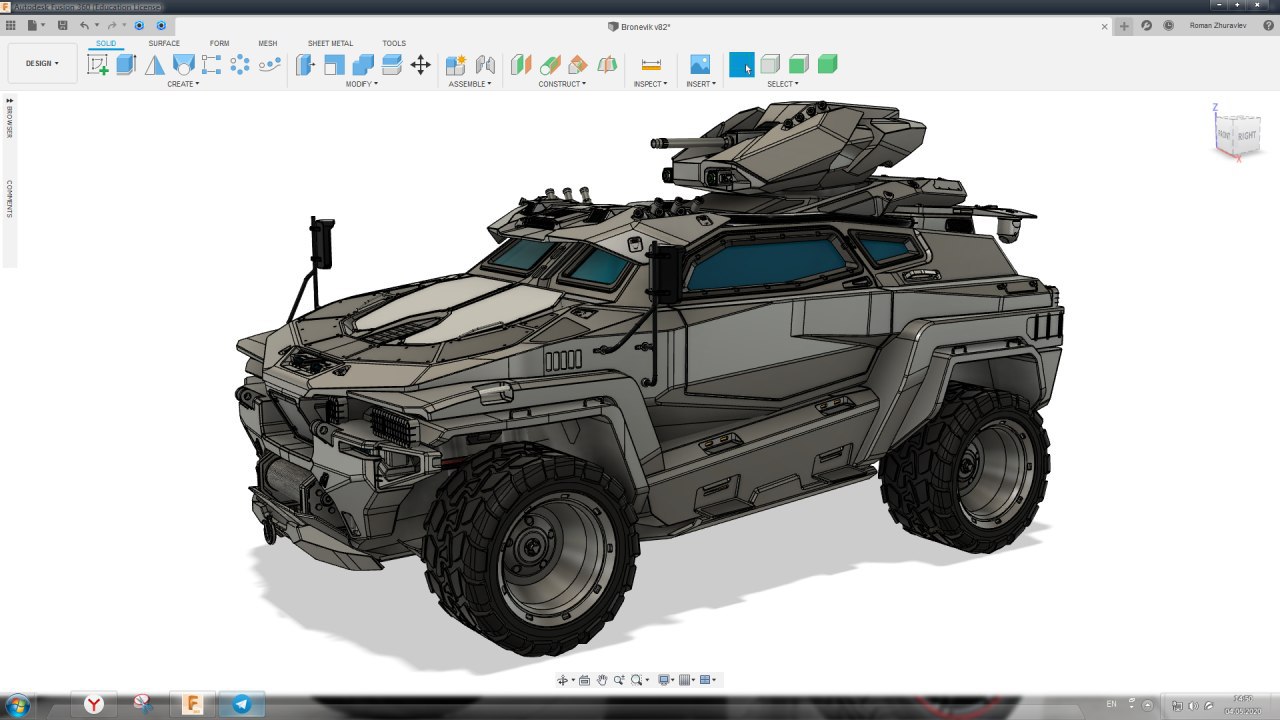Select the Zoom Window fit tool
The image size is (1280, 720).
pyautogui.click(x=639, y=680)
